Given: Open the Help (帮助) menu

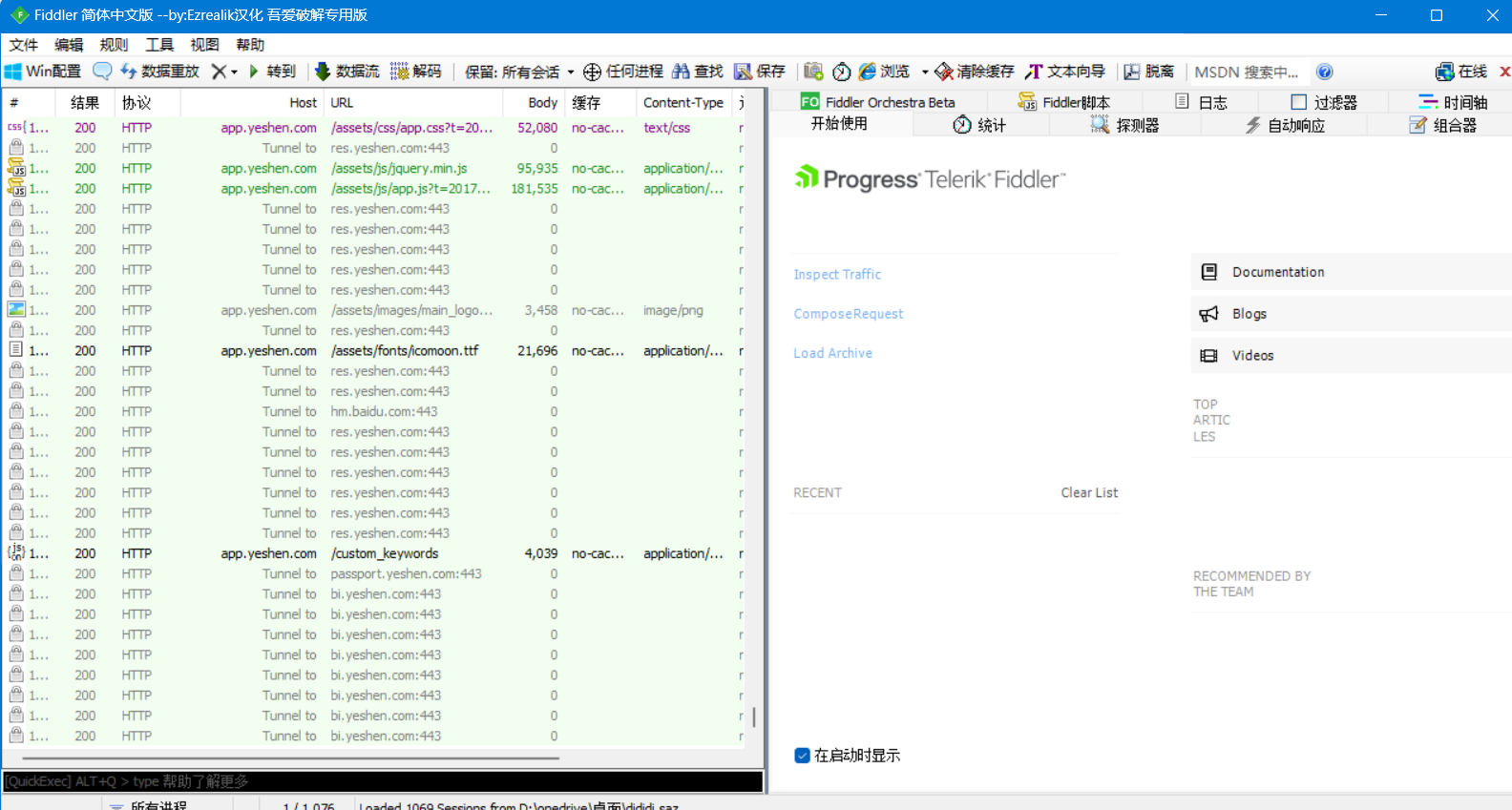Looking at the screenshot, I should [x=250, y=45].
